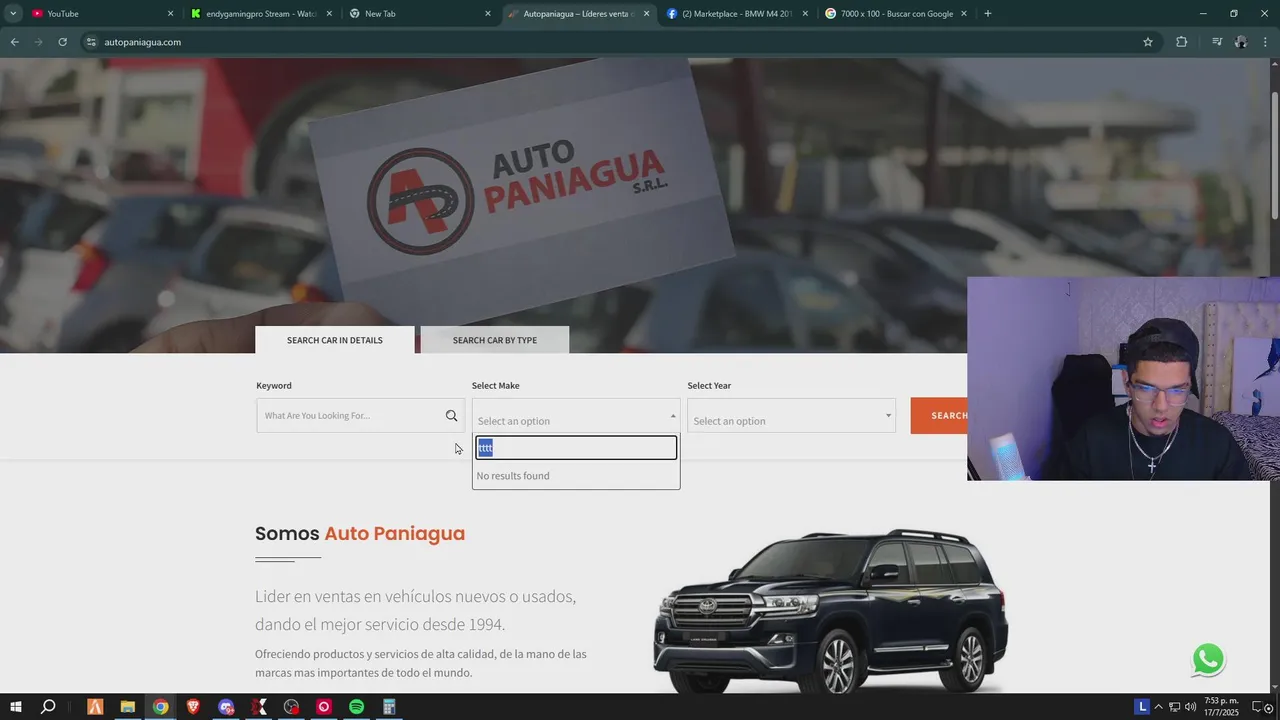
Task: Open a new browser tab
Action: tap(988, 14)
